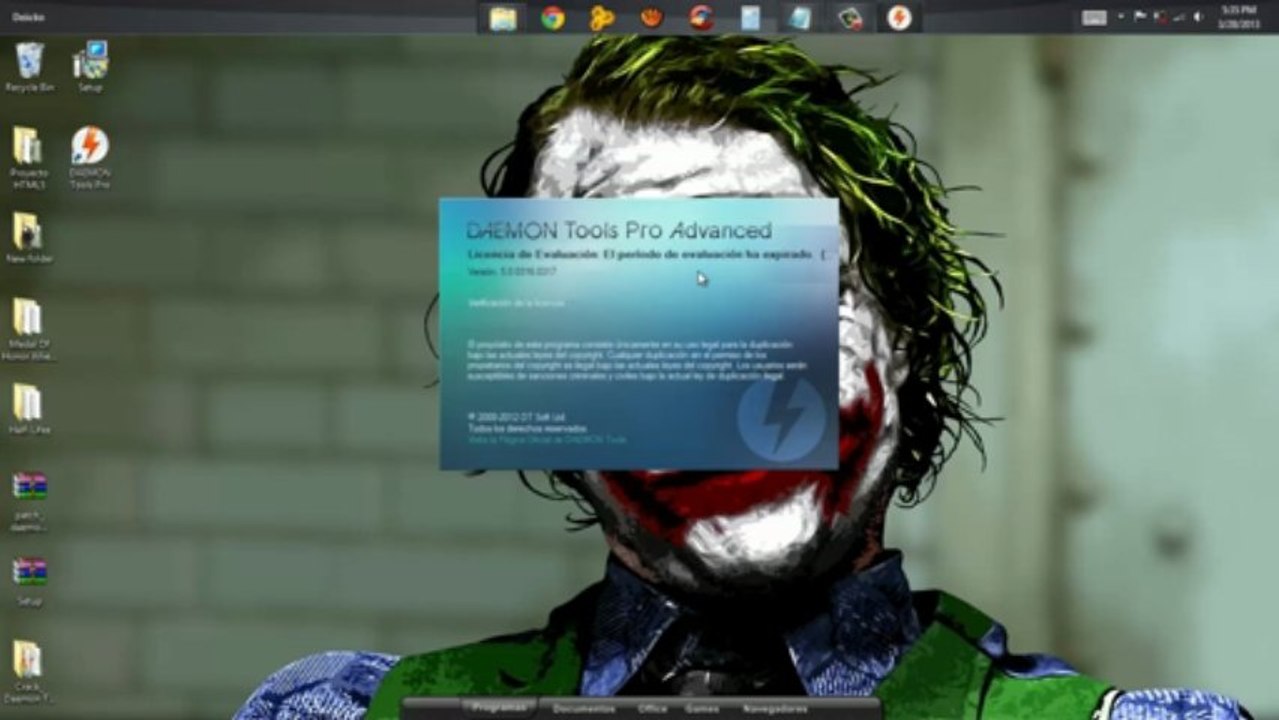Click the clock and date in tray
The image size is (1279, 720).
click(1239, 17)
